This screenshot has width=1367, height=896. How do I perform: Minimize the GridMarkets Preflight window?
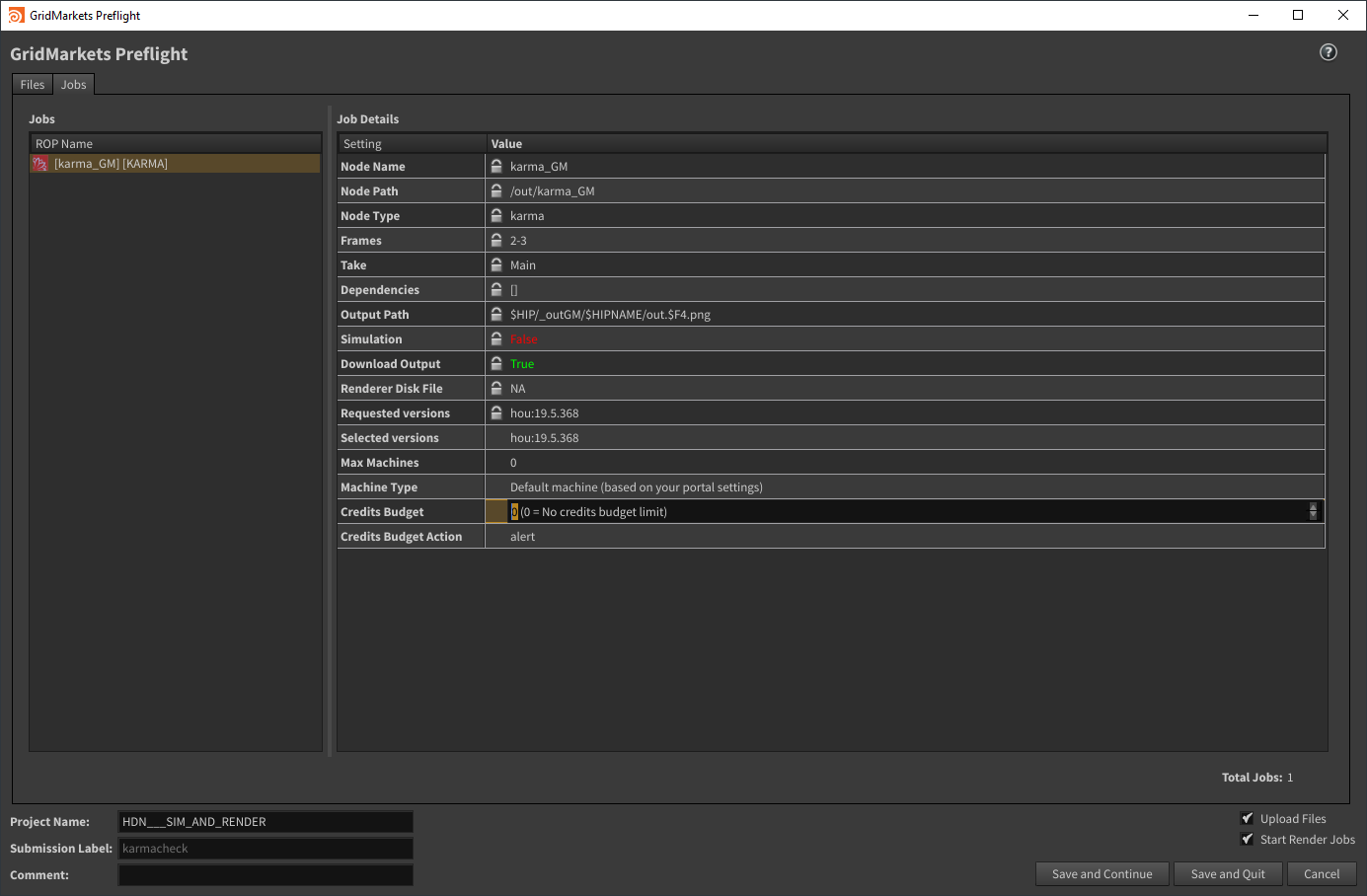1253,15
